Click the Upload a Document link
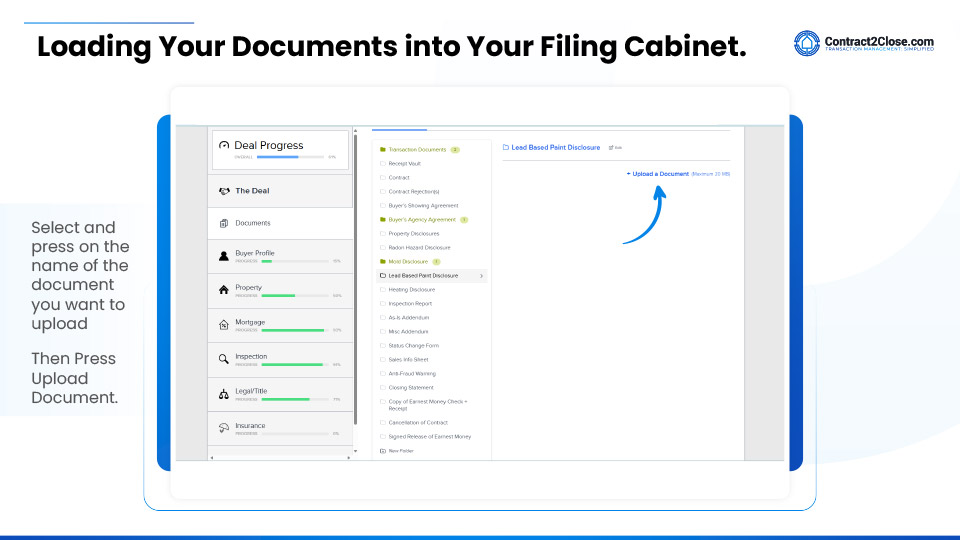 click(659, 174)
